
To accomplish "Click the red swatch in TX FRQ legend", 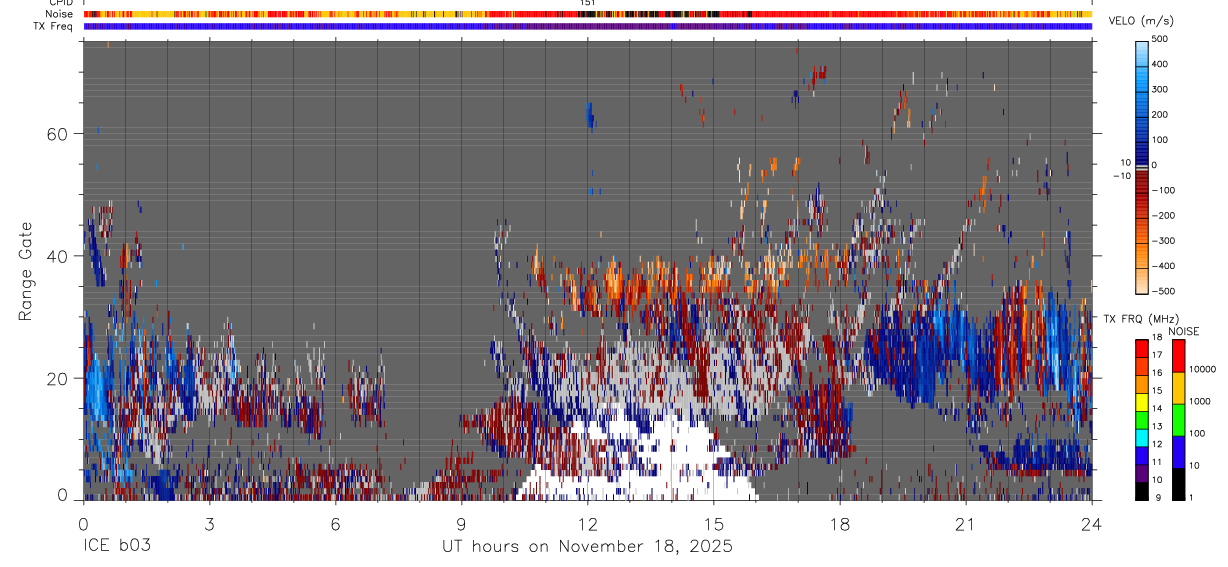I will click(1142, 349).
